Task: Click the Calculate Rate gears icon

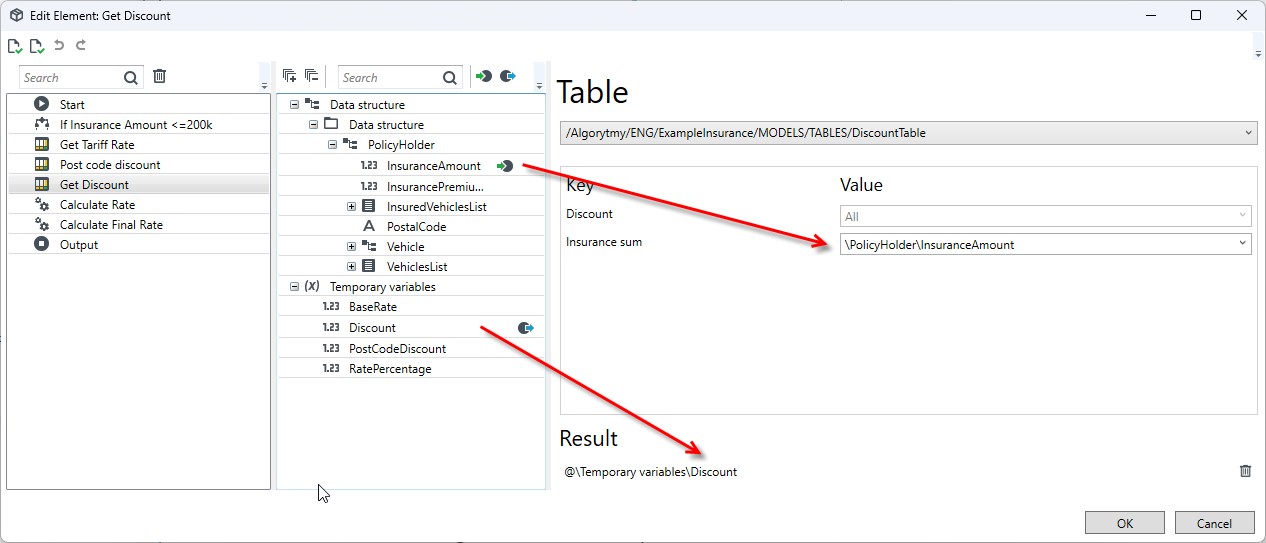Action: coord(41,204)
